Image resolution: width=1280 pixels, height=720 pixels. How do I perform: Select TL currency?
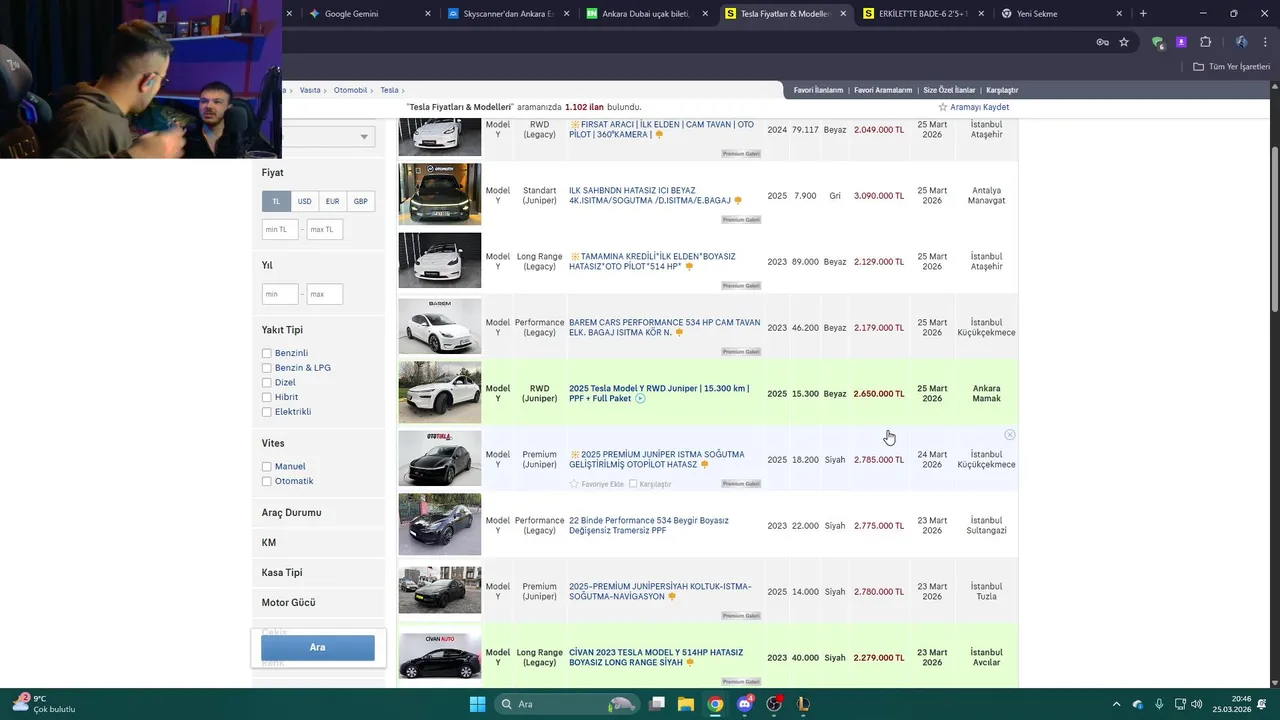(276, 201)
